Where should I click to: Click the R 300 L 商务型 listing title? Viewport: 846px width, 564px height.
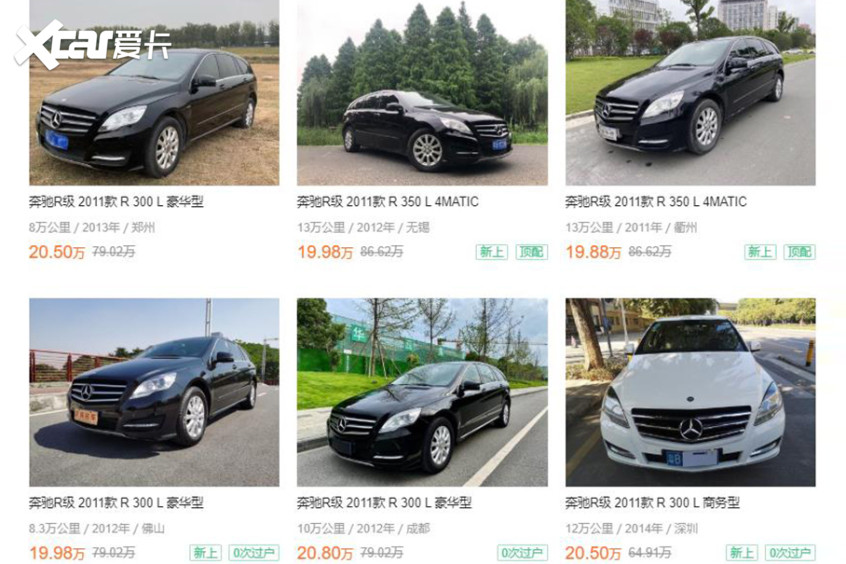point(652,503)
